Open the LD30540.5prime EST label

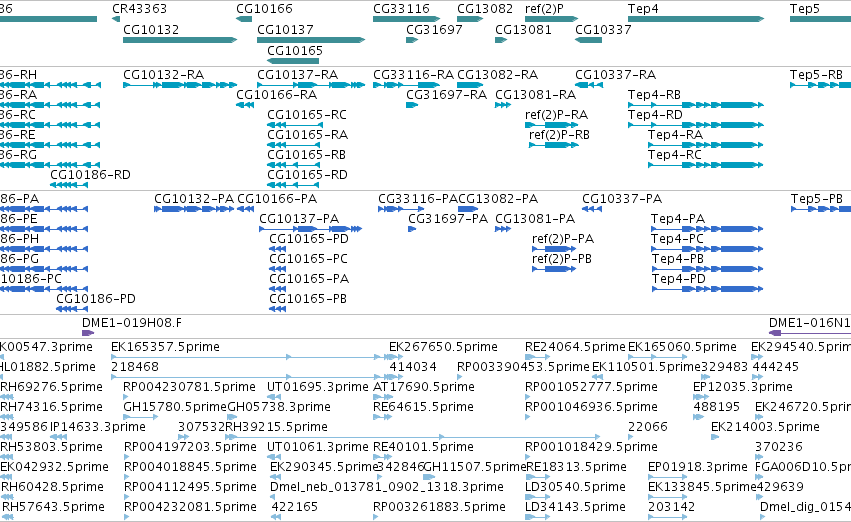point(575,487)
